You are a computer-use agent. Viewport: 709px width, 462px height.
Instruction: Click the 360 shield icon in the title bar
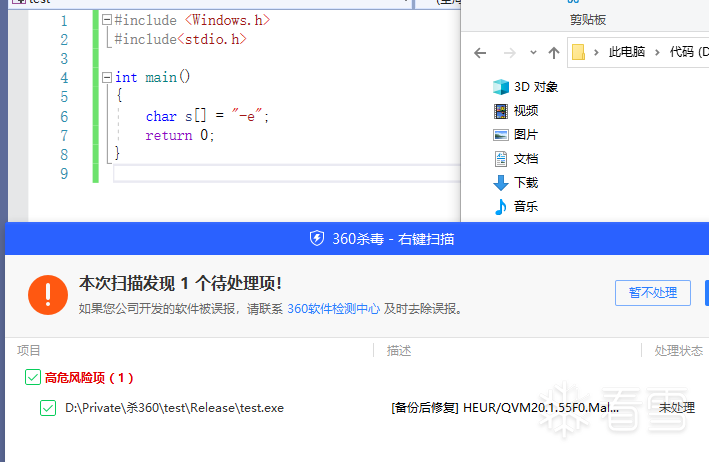click(x=317, y=238)
